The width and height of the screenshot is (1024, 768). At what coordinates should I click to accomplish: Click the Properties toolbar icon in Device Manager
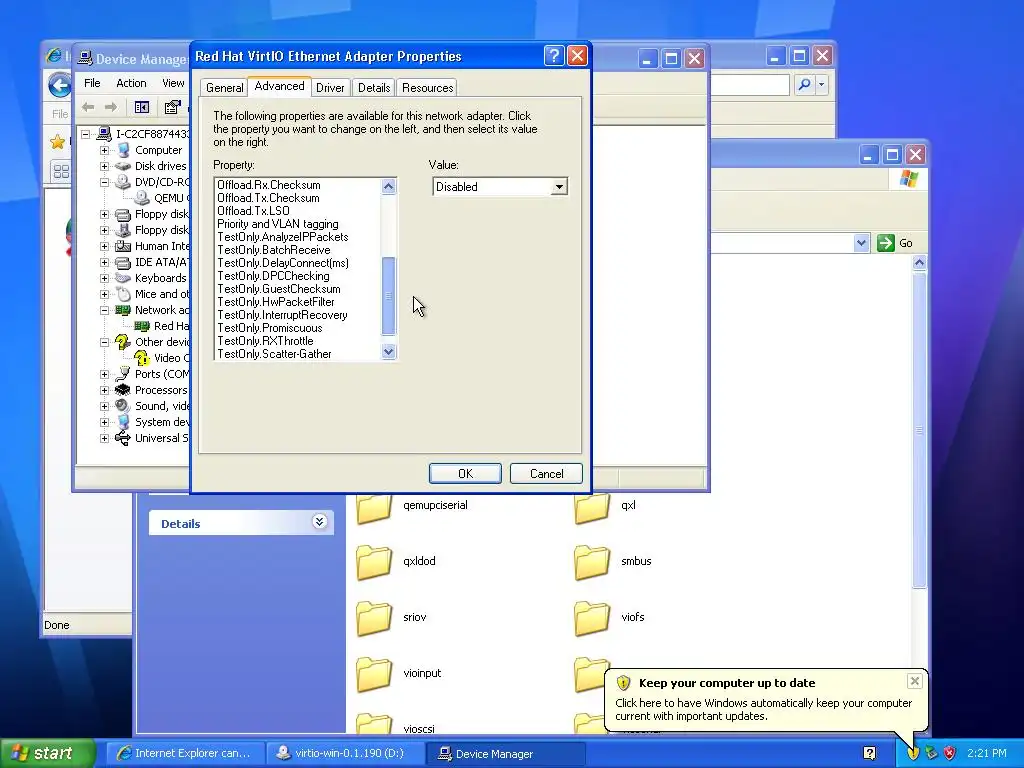[172, 107]
